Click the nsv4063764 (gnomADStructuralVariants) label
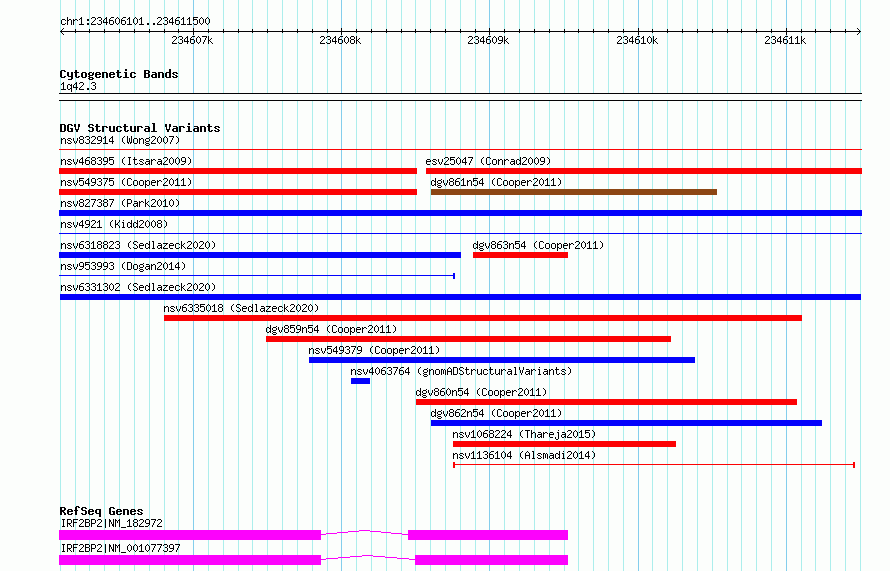Viewport: 890px width, 571px height. tap(461, 371)
